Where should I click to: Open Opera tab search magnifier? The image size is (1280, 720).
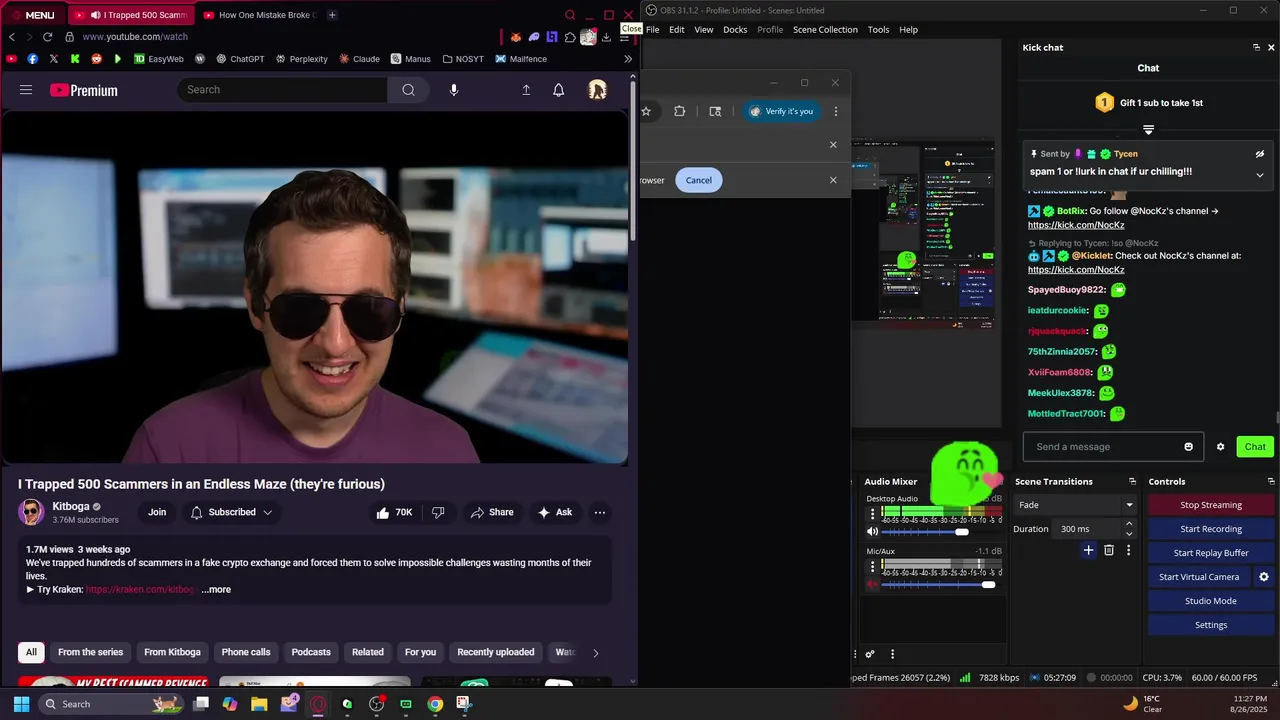[x=570, y=15]
